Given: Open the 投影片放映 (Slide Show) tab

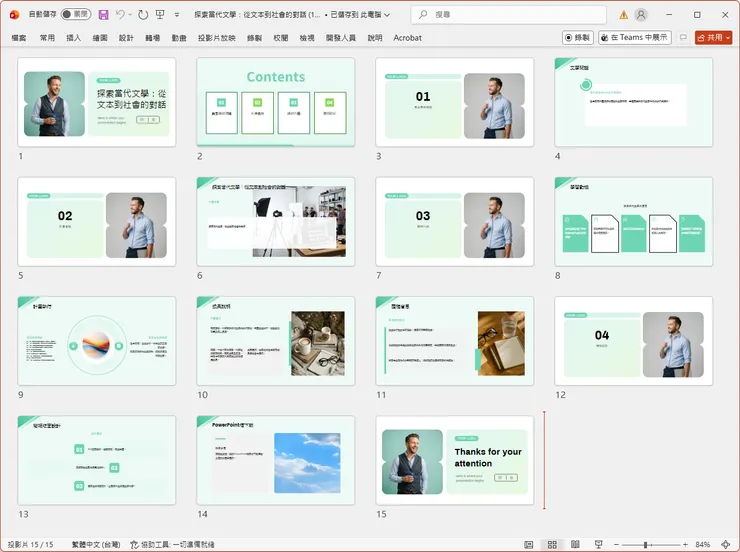Looking at the screenshot, I should coord(217,38).
